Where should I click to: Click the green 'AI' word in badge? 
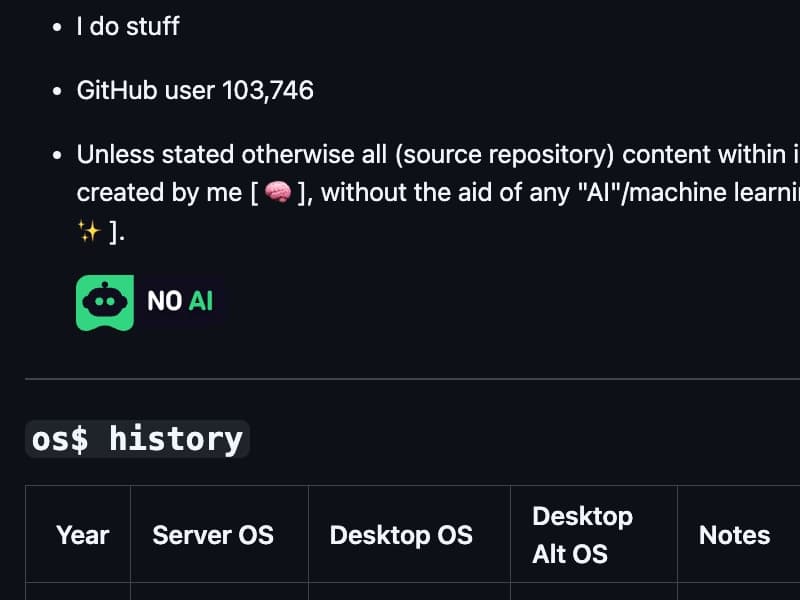tap(201, 301)
